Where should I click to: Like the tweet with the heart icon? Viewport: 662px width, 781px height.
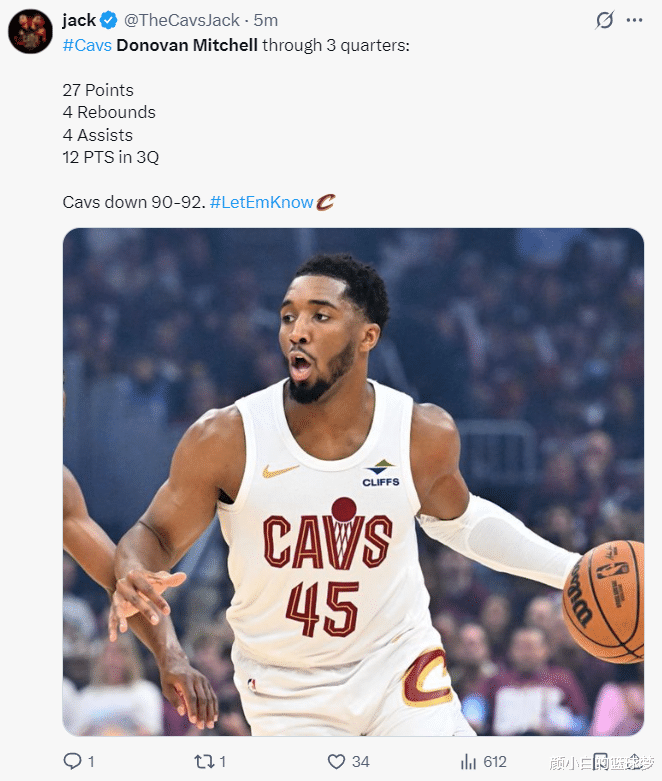pyautogui.click(x=336, y=761)
